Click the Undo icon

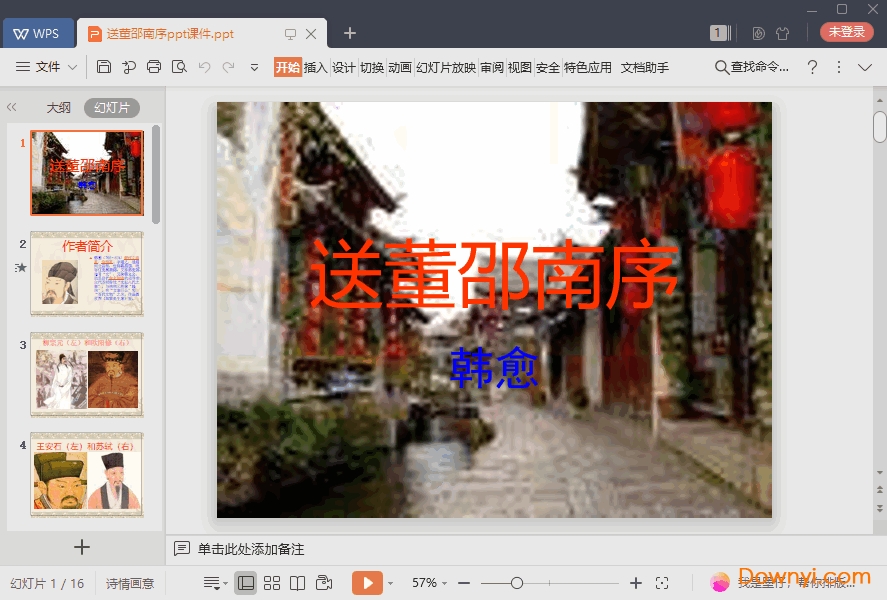tap(205, 67)
